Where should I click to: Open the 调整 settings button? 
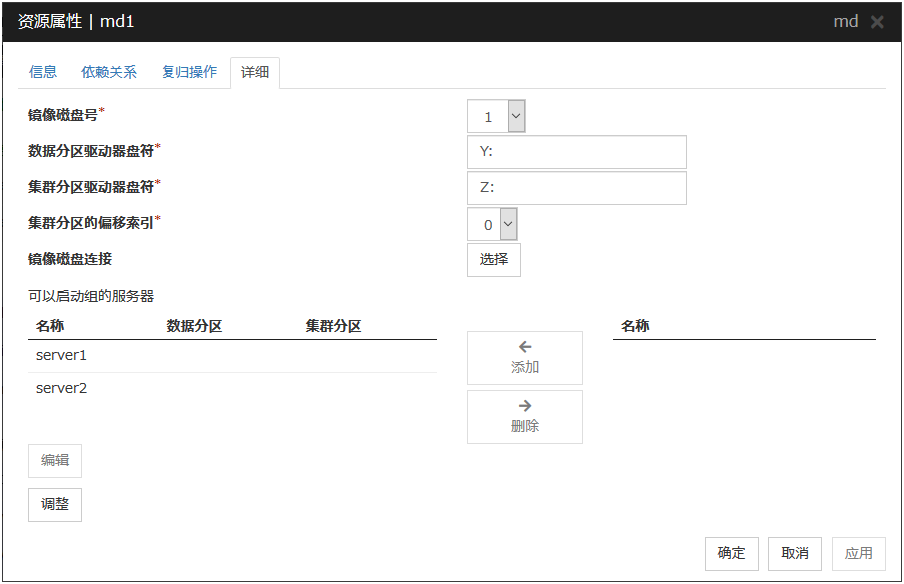(55, 505)
